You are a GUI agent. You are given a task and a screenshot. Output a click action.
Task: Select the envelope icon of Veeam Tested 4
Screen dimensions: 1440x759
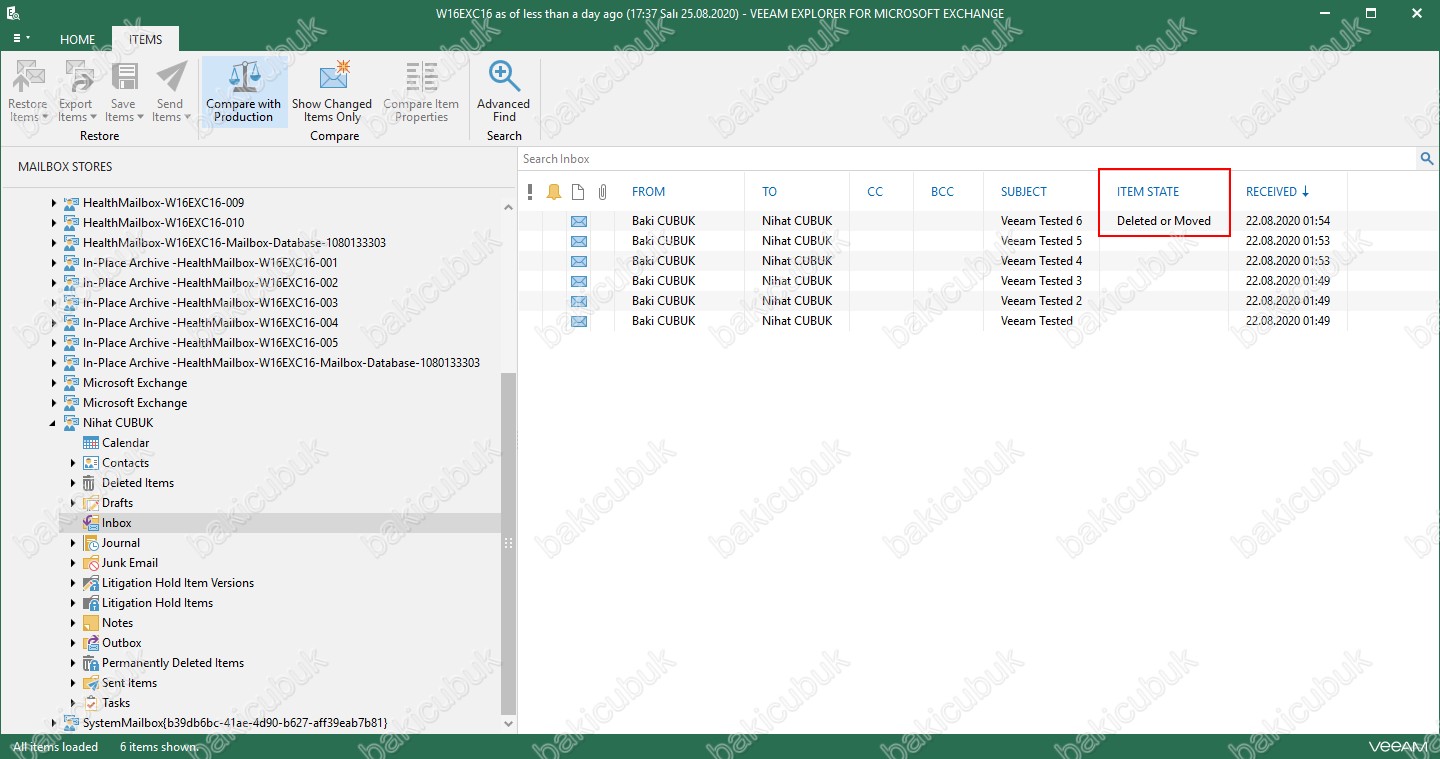pos(579,261)
